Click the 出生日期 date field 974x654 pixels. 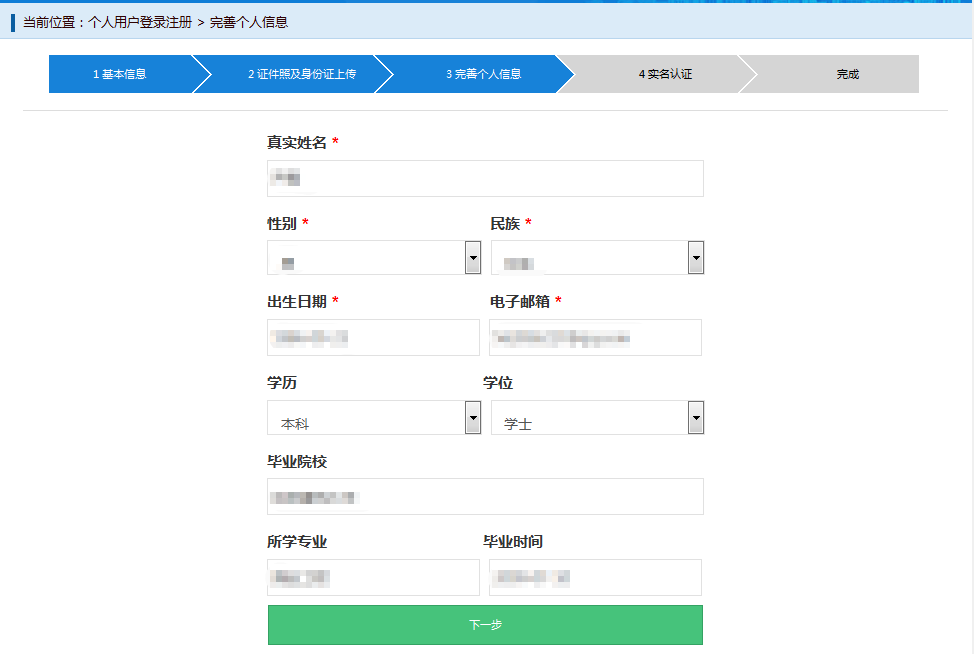pyautogui.click(x=373, y=337)
